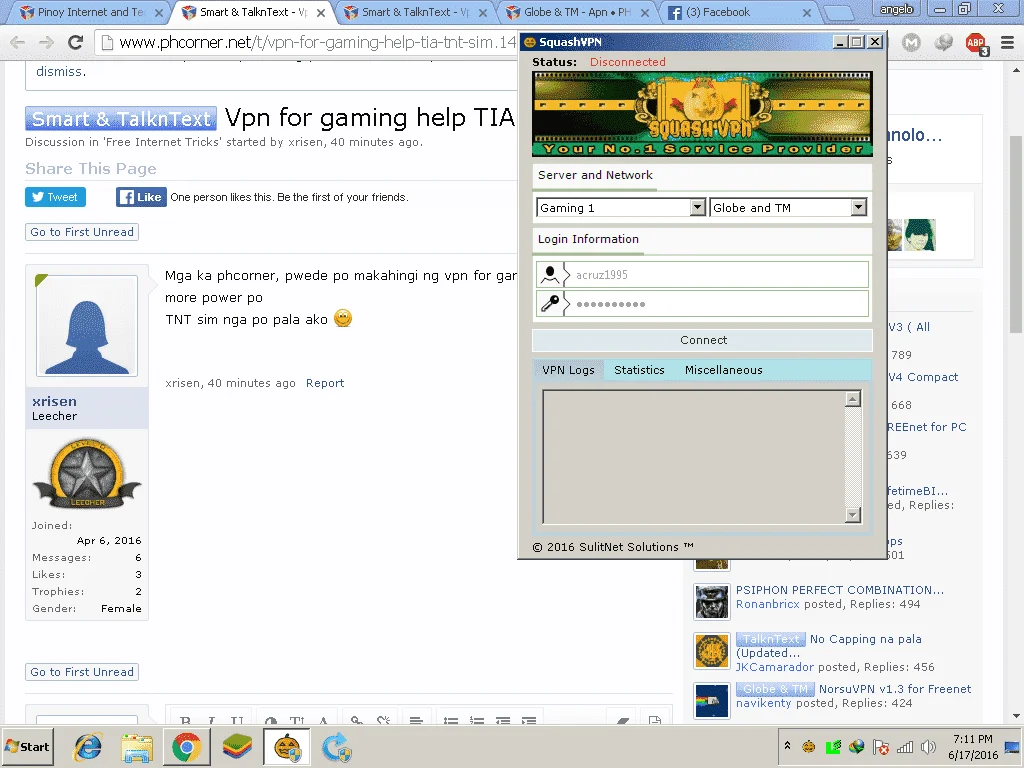Open the xrisen username link under the avatar
This screenshot has width=1024, height=768.
click(x=54, y=401)
